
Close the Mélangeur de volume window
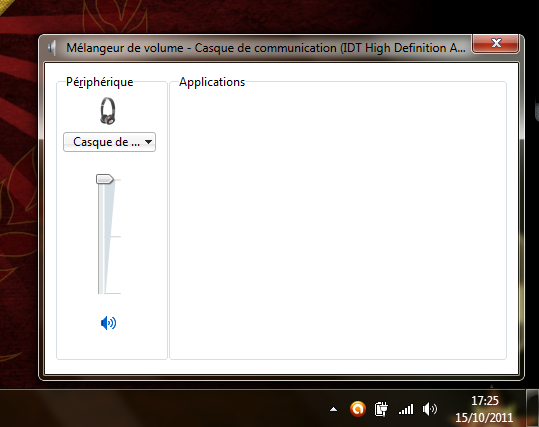coord(495,43)
